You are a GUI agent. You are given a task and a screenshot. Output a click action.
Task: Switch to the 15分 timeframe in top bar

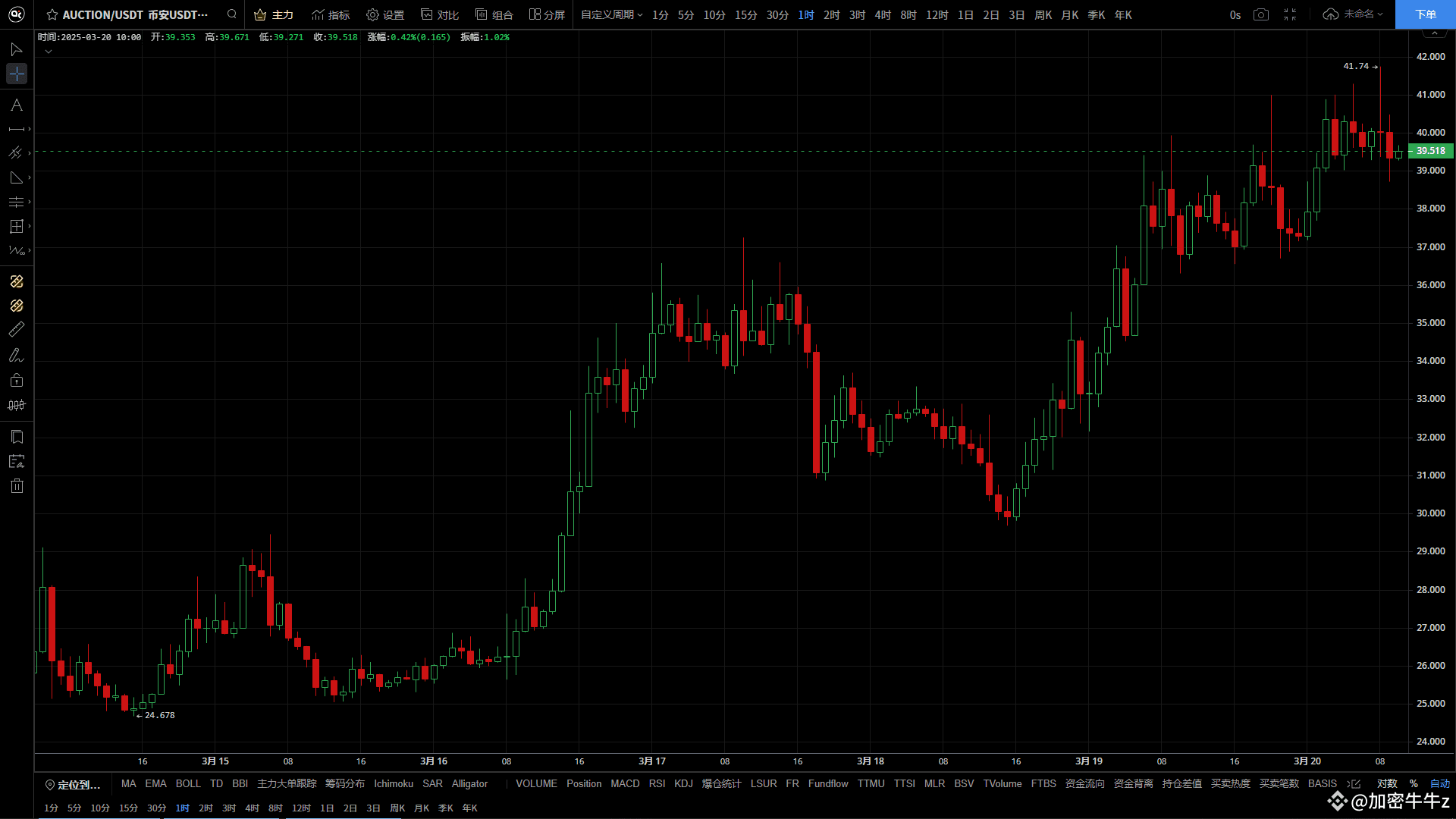pos(746,14)
